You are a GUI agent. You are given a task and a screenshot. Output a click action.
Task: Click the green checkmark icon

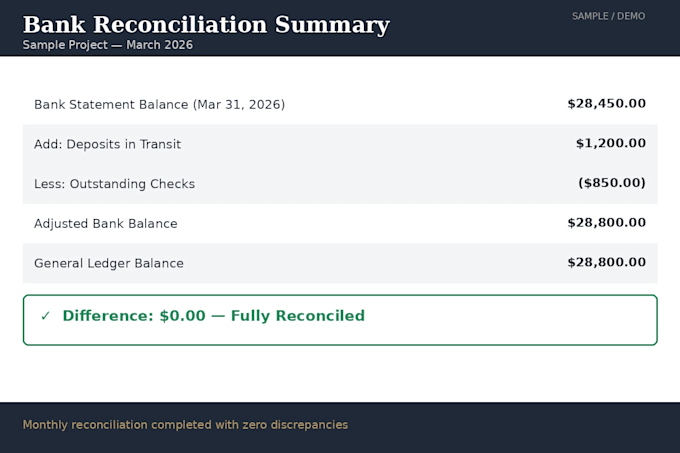point(46,316)
